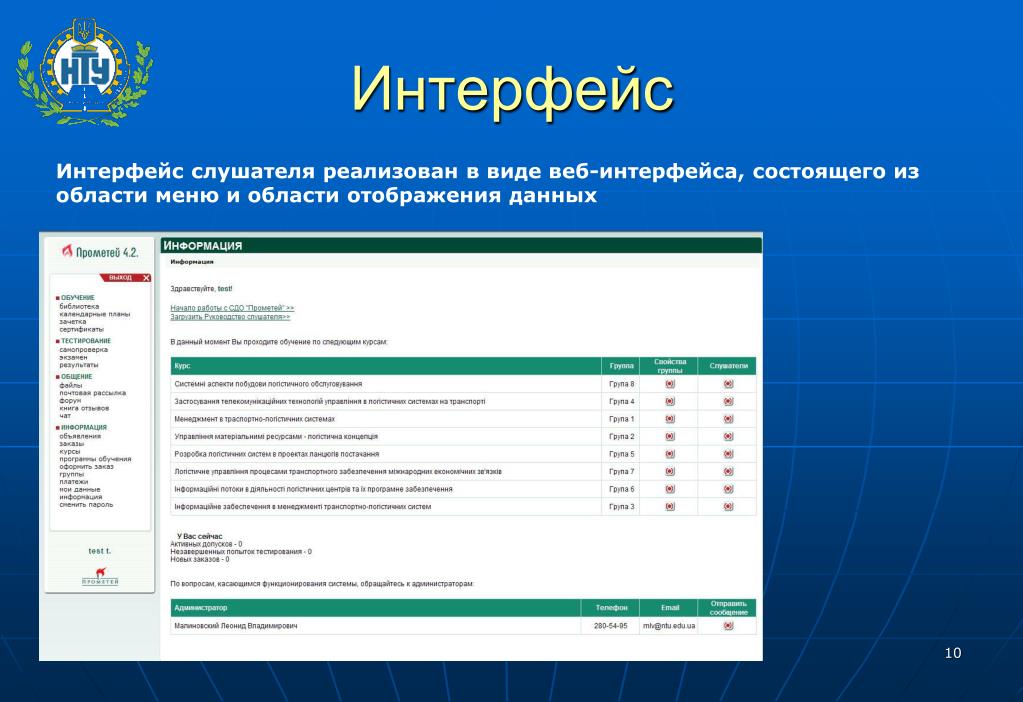This screenshot has height=702, width=1023.
Task: Select самопроверка under Тестирование
Action: pyautogui.click(x=84, y=350)
